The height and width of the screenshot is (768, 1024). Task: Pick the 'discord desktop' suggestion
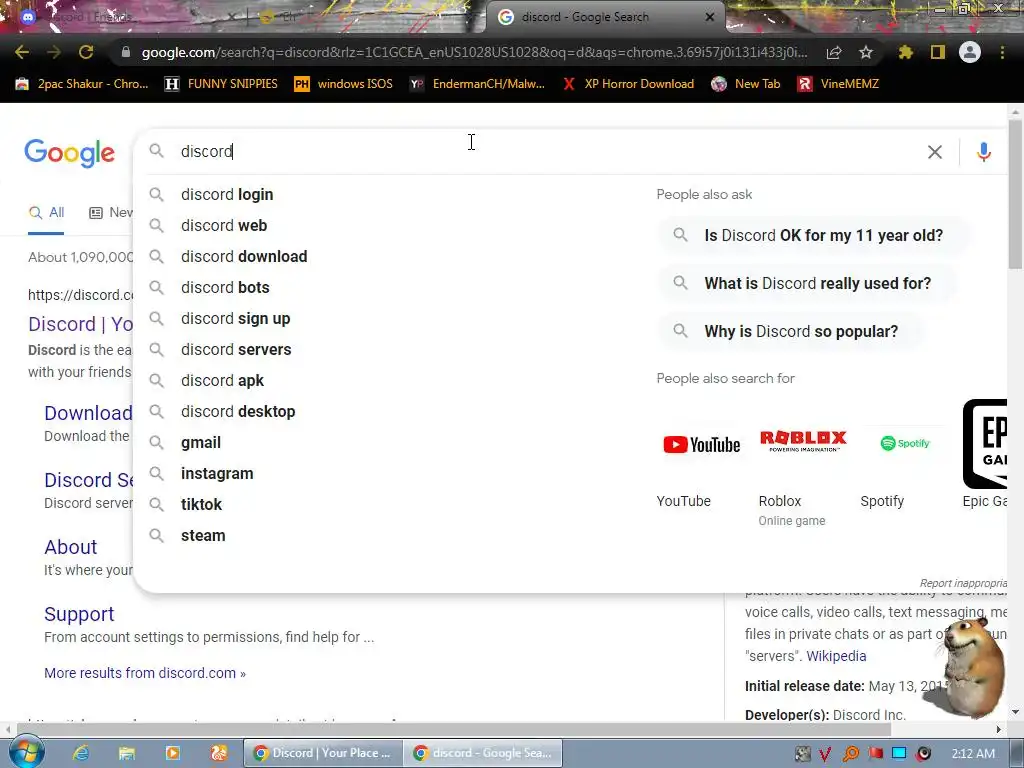[x=238, y=411]
